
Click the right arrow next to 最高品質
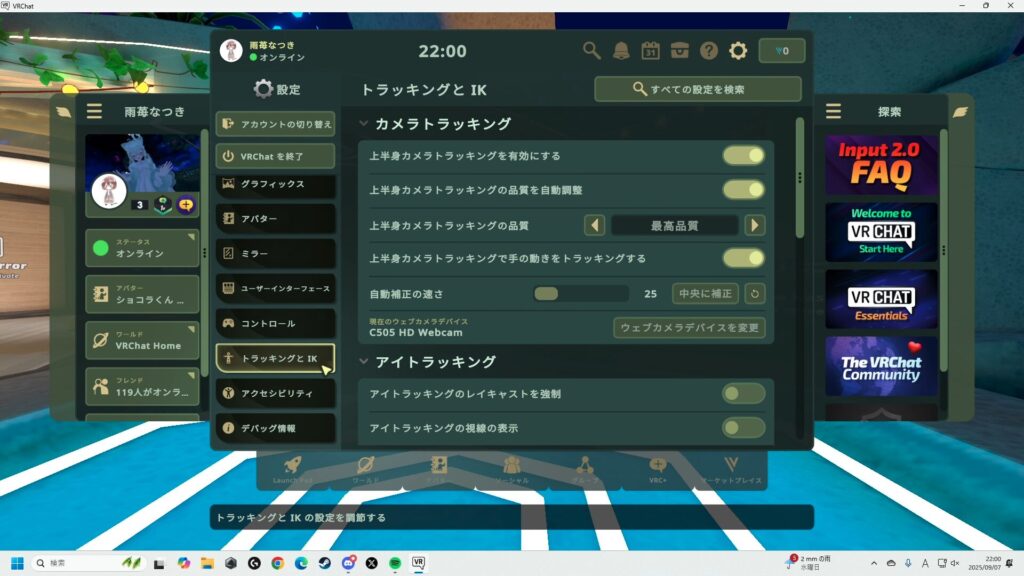(757, 226)
